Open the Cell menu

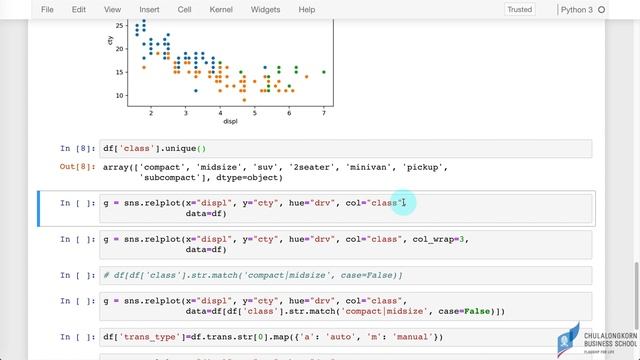pyautogui.click(x=184, y=9)
